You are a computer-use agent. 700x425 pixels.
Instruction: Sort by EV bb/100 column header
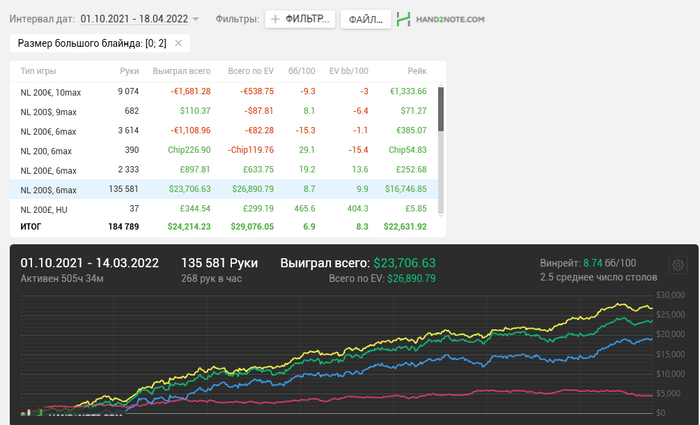(x=349, y=71)
